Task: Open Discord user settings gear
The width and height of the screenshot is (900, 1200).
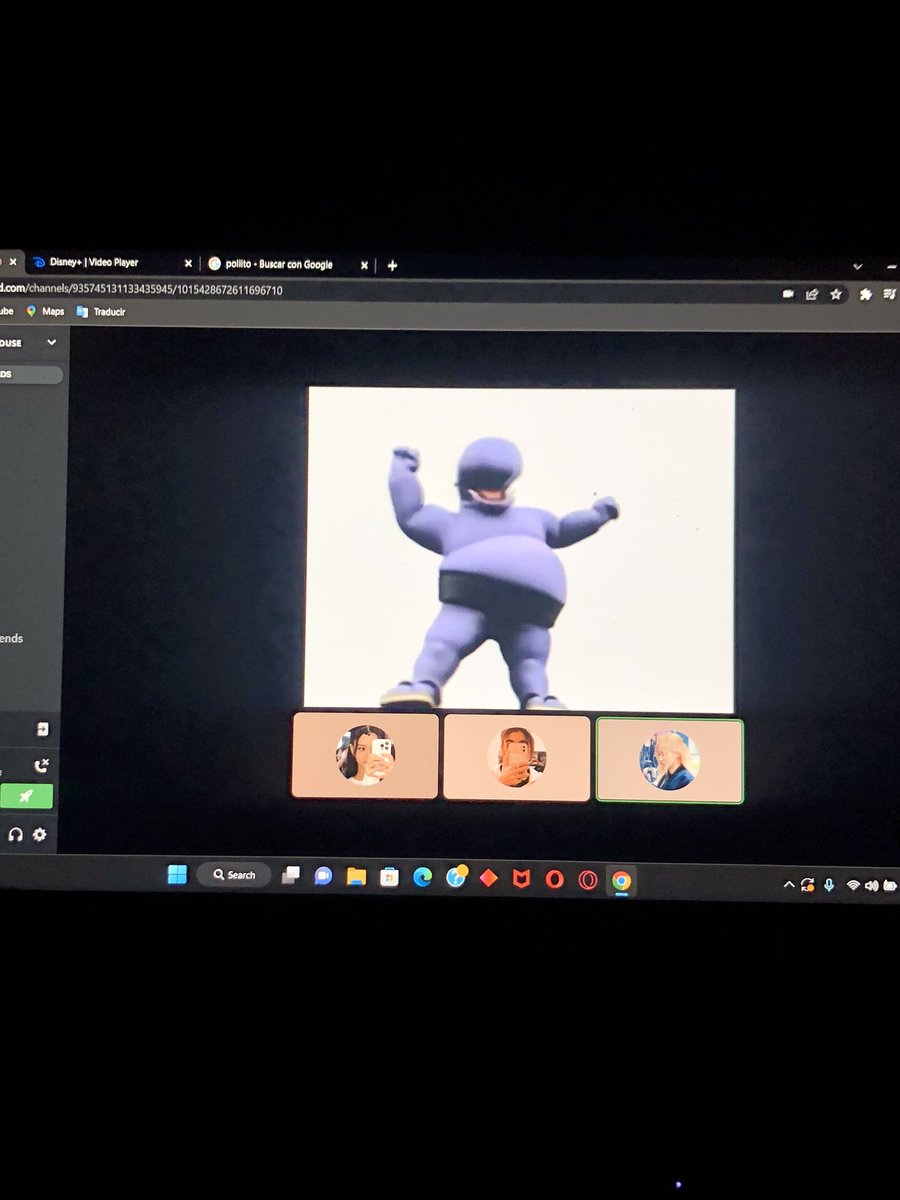Action: 39,834
